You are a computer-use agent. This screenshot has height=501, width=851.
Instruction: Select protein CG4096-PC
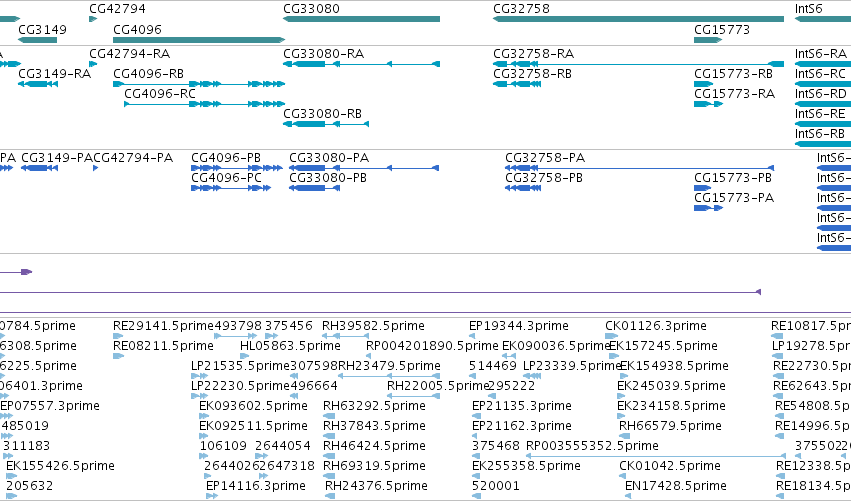231,188
